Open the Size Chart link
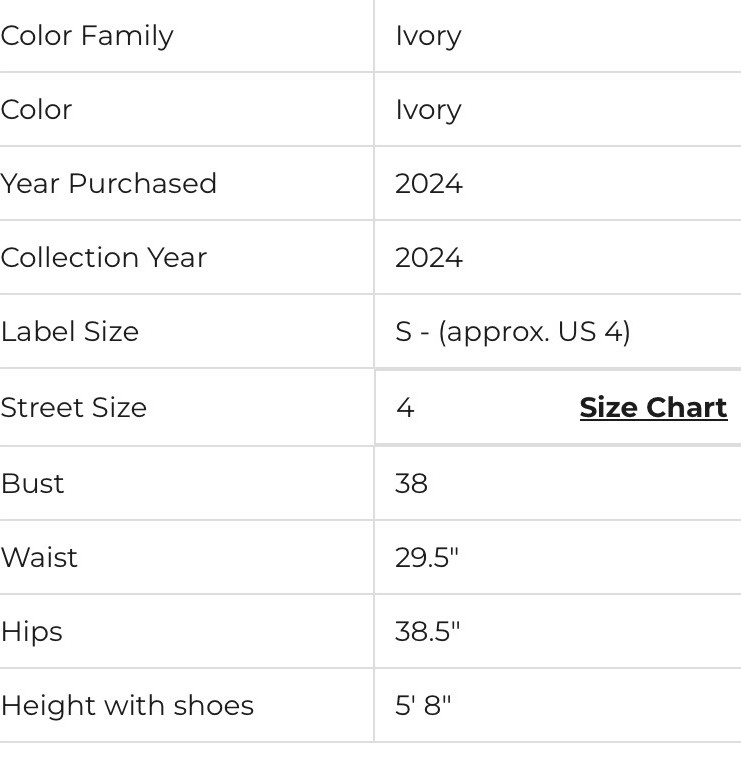The height and width of the screenshot is (760, 741). pyautogui.click(x=653, y=407)
